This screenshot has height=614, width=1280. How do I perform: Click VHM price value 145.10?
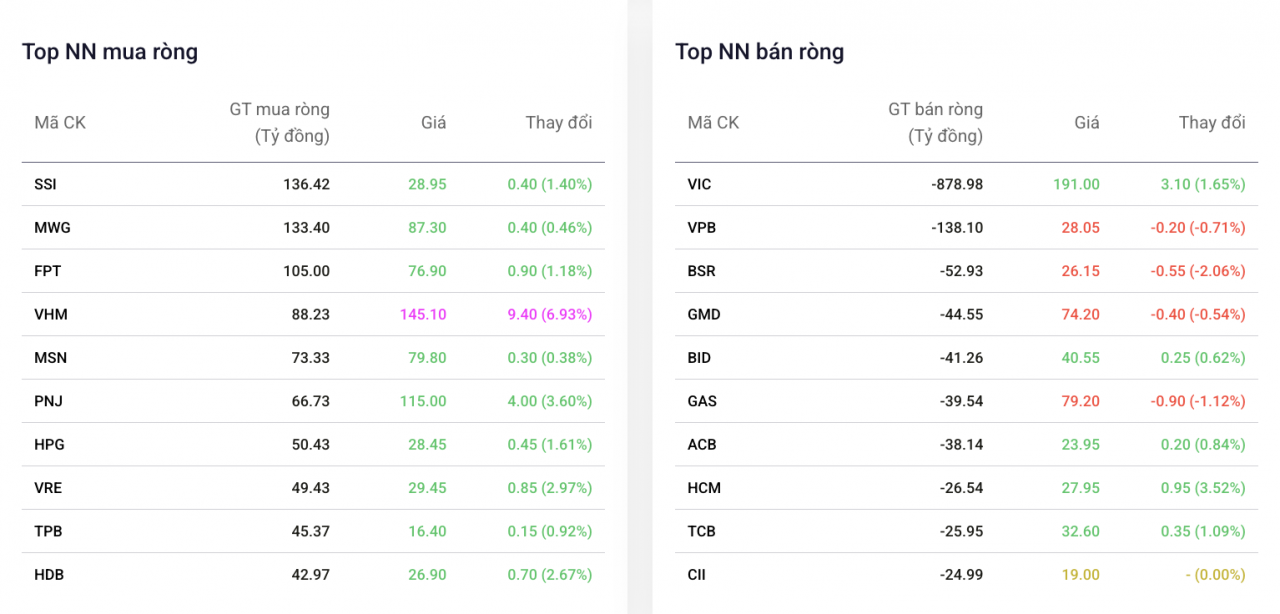[x=423, y=314]
